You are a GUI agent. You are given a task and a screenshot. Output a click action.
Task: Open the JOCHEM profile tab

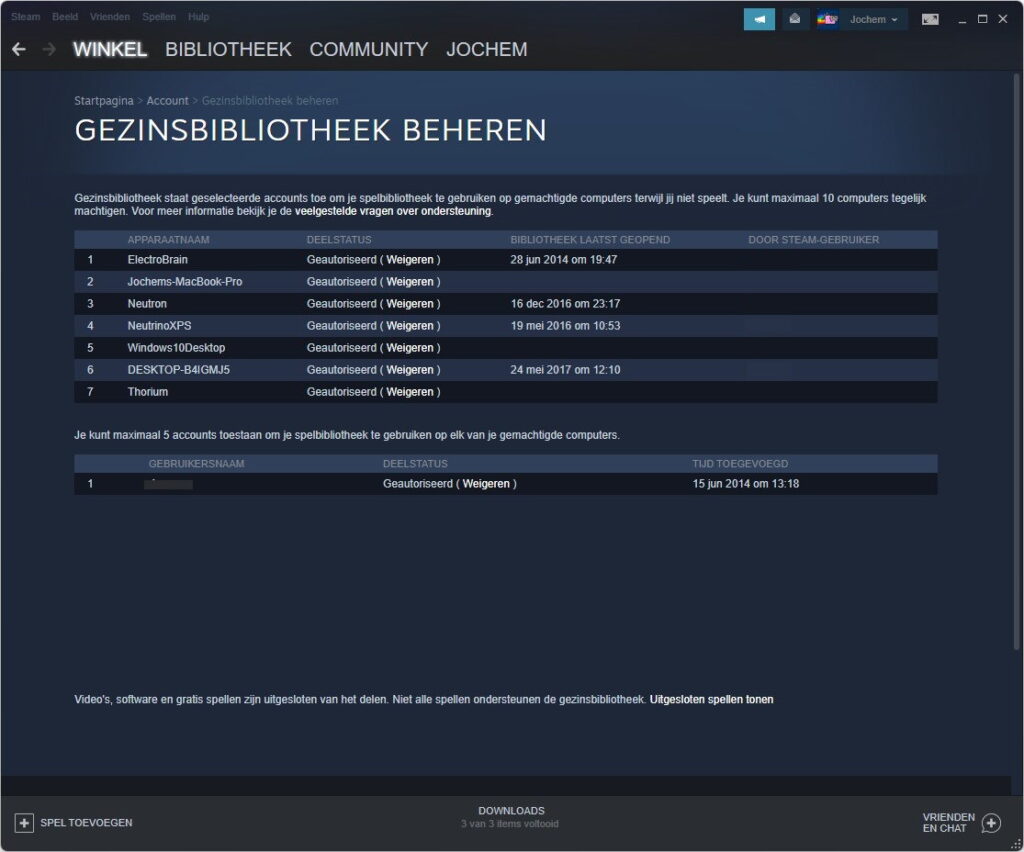(487, 50)
